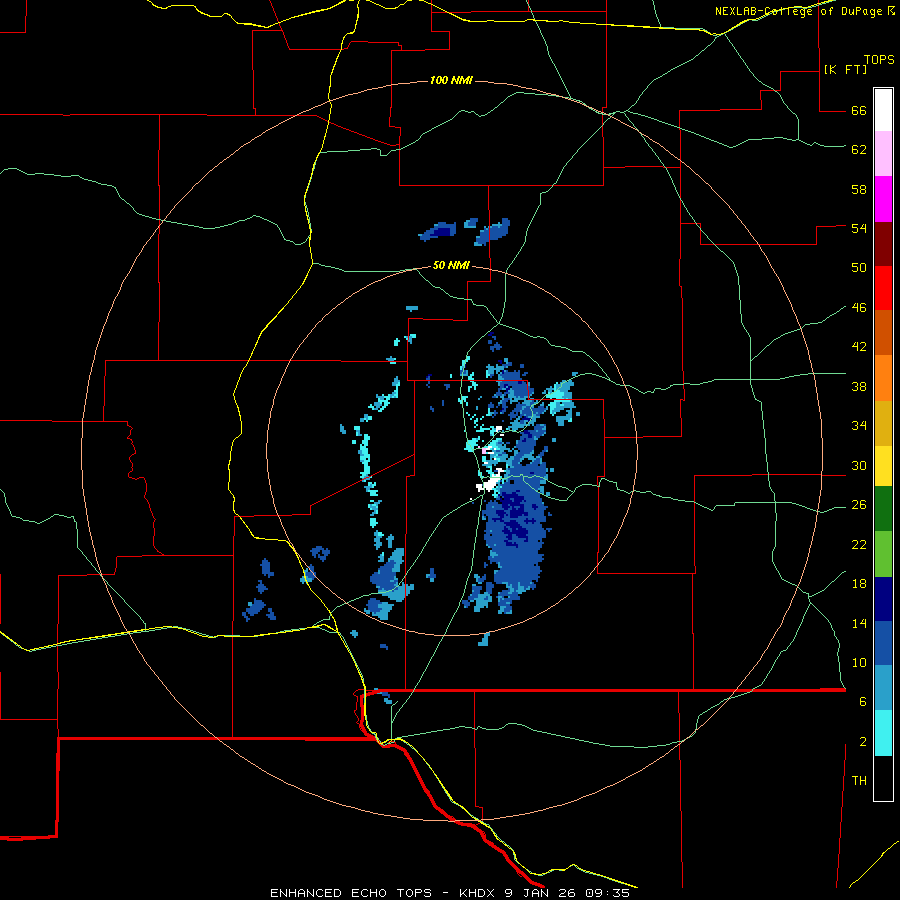The width and height of the screenshot is (900, 900).
Task: Click the magenta legend swatch
Action: click(x=883, y=199)
